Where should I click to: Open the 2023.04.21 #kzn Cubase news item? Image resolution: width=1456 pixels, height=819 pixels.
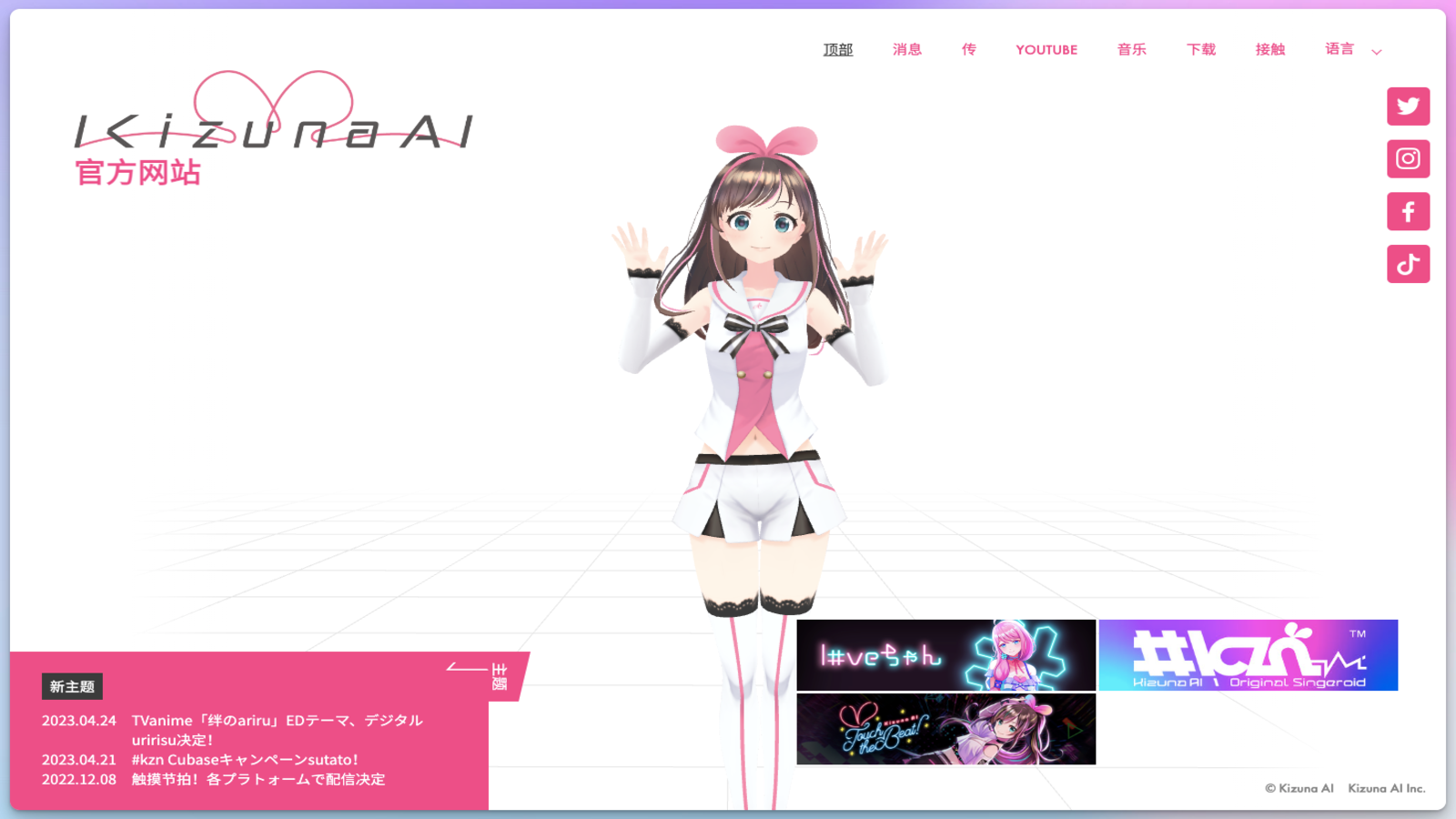245,760
